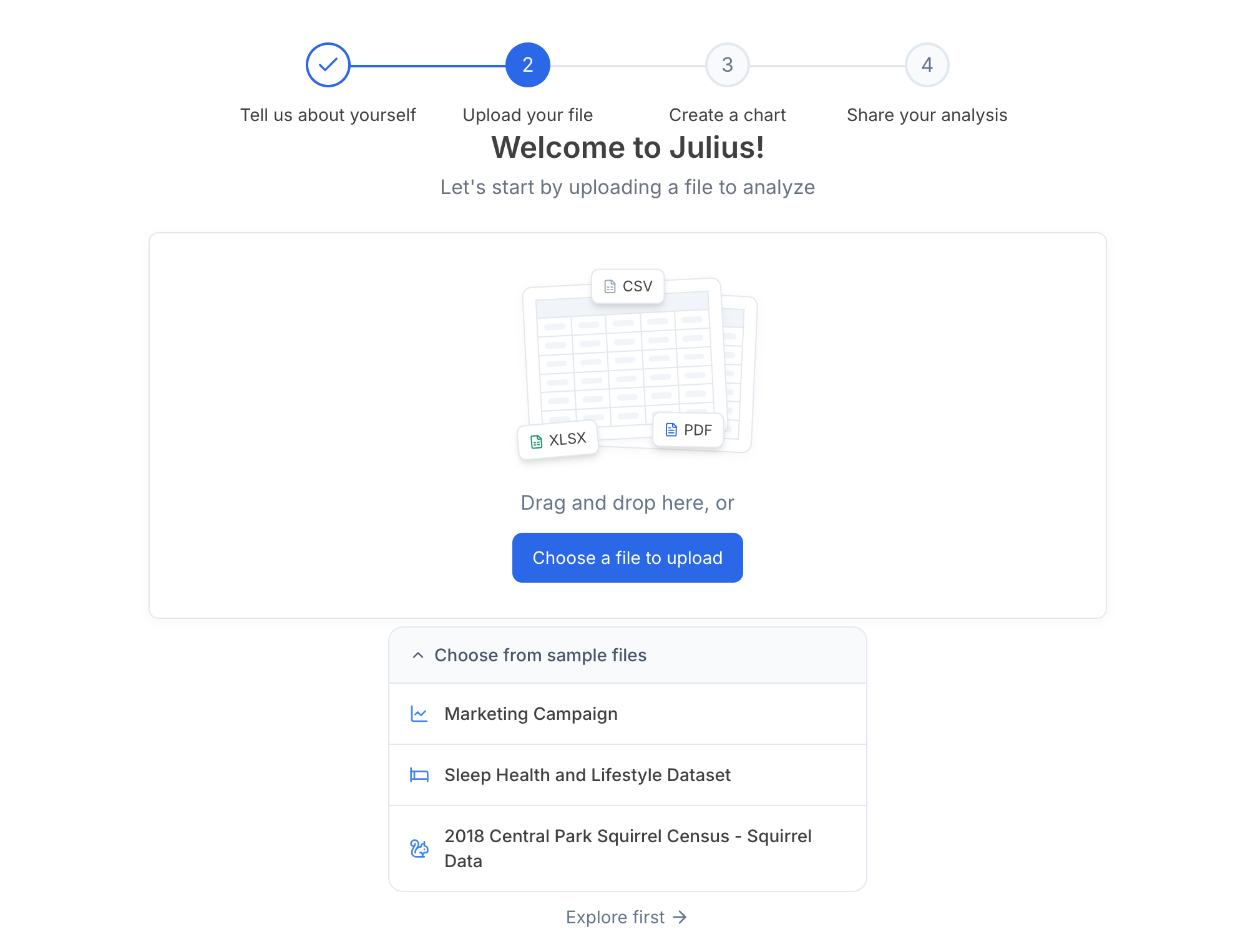Viewport: 1253px width, 952px height.
Task: Select step 4 circle in progress bar
Action: click(927, 65)
